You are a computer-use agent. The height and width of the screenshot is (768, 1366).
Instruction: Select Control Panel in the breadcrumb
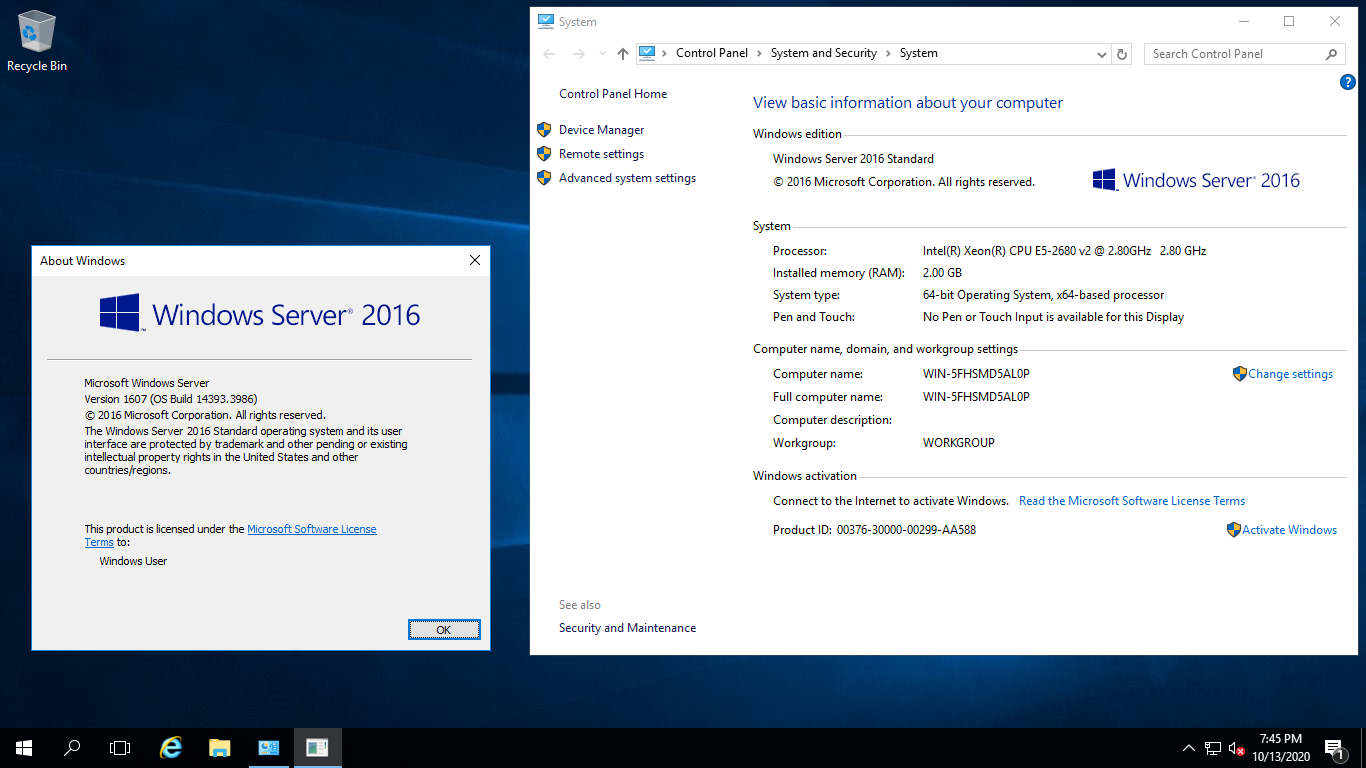712,53
